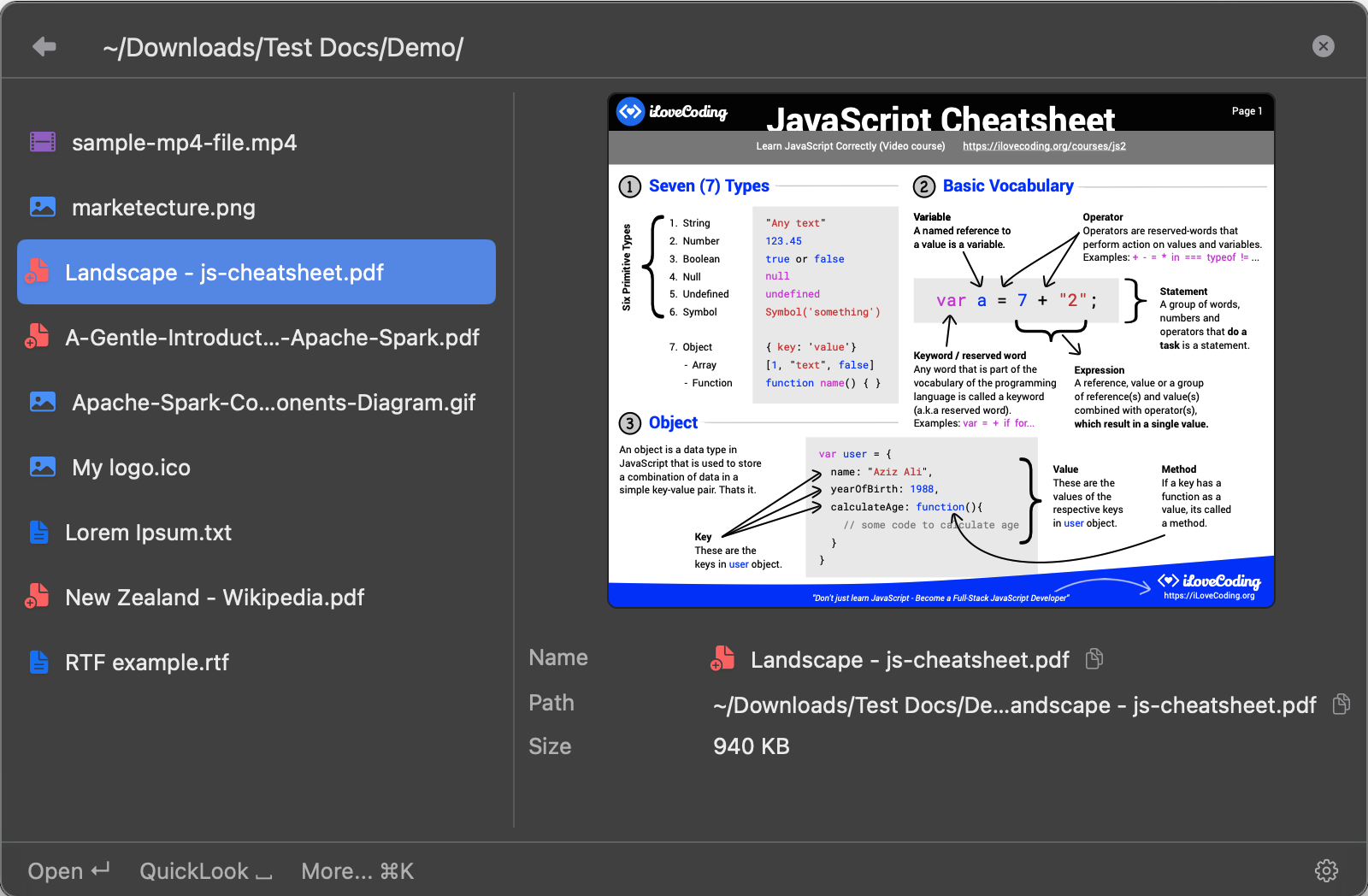Select My logo.ico file
The height and width of the screenshot is (896, 1368).
256,467
